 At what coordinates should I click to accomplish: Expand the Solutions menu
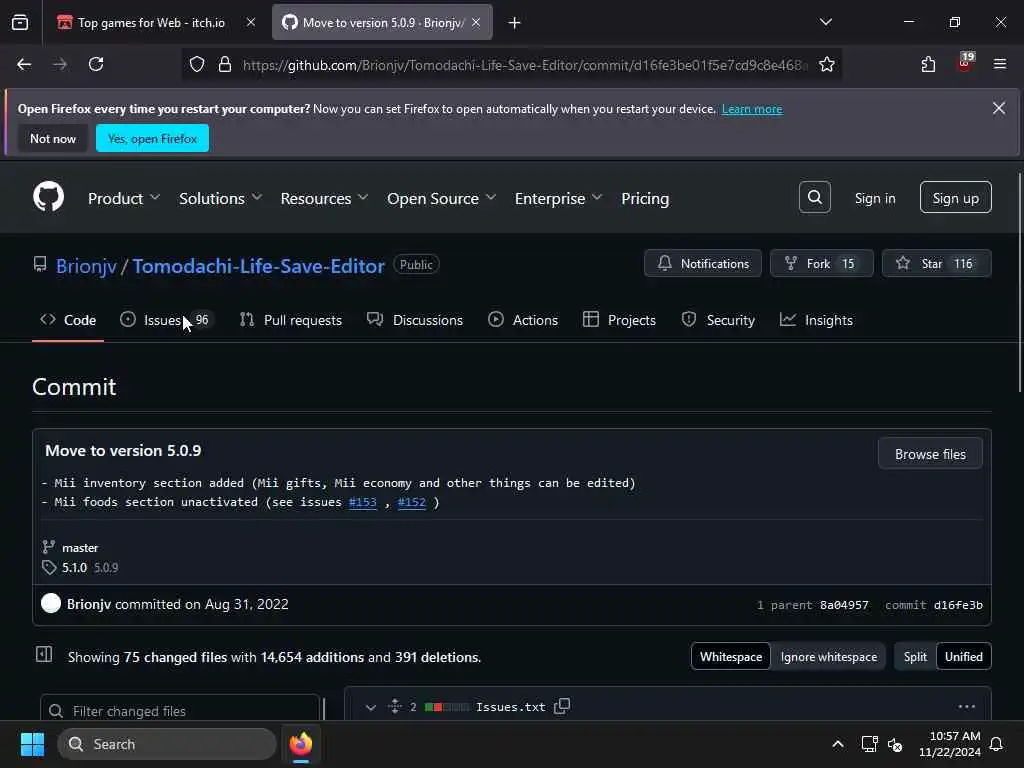point(220,198)
